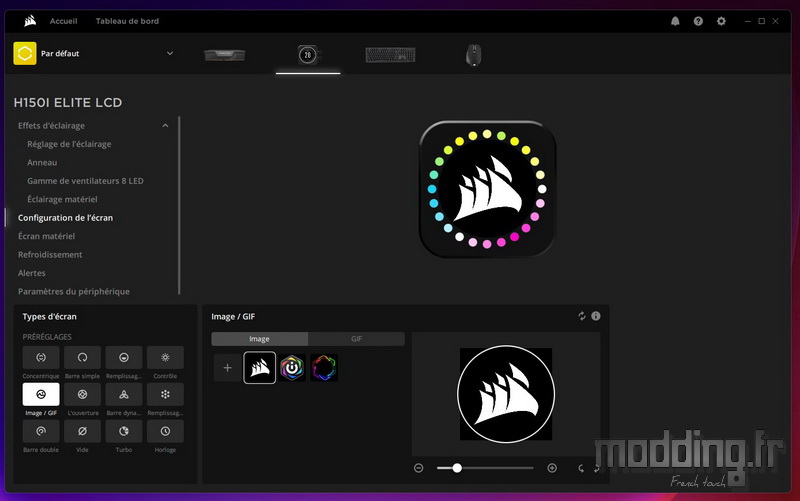Zoom in image with plus icon
This screenshot has height=501, width=800.
click(x=552, y=468)
